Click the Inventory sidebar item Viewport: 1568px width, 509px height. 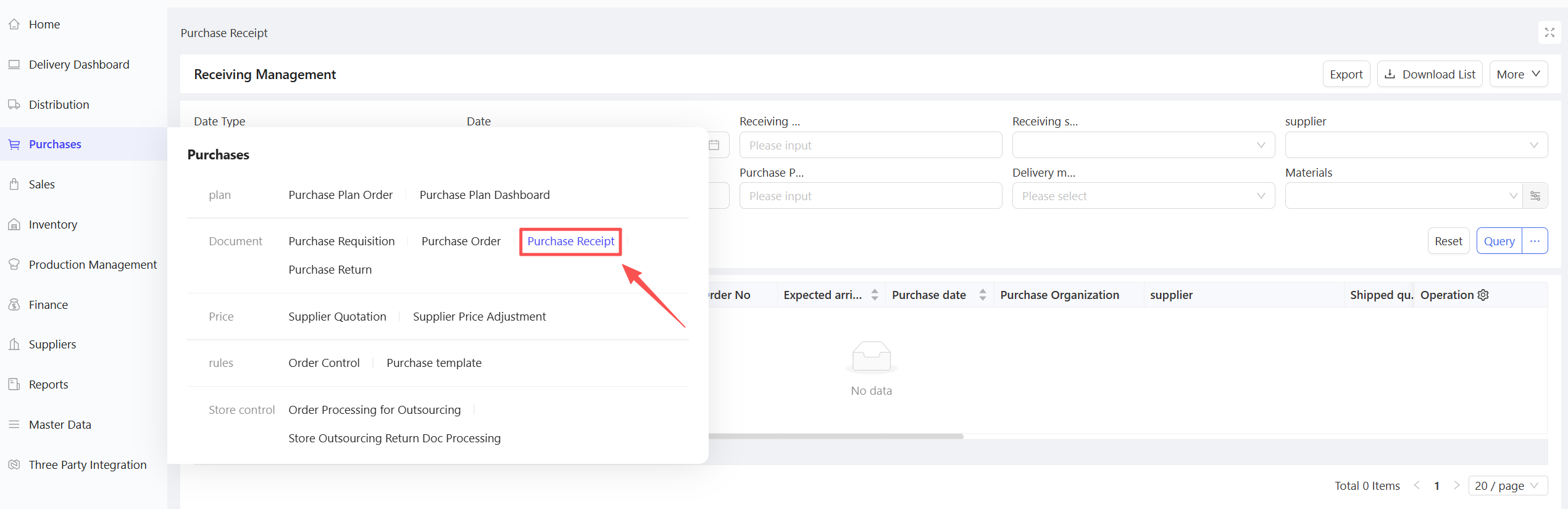click(52, 224)
